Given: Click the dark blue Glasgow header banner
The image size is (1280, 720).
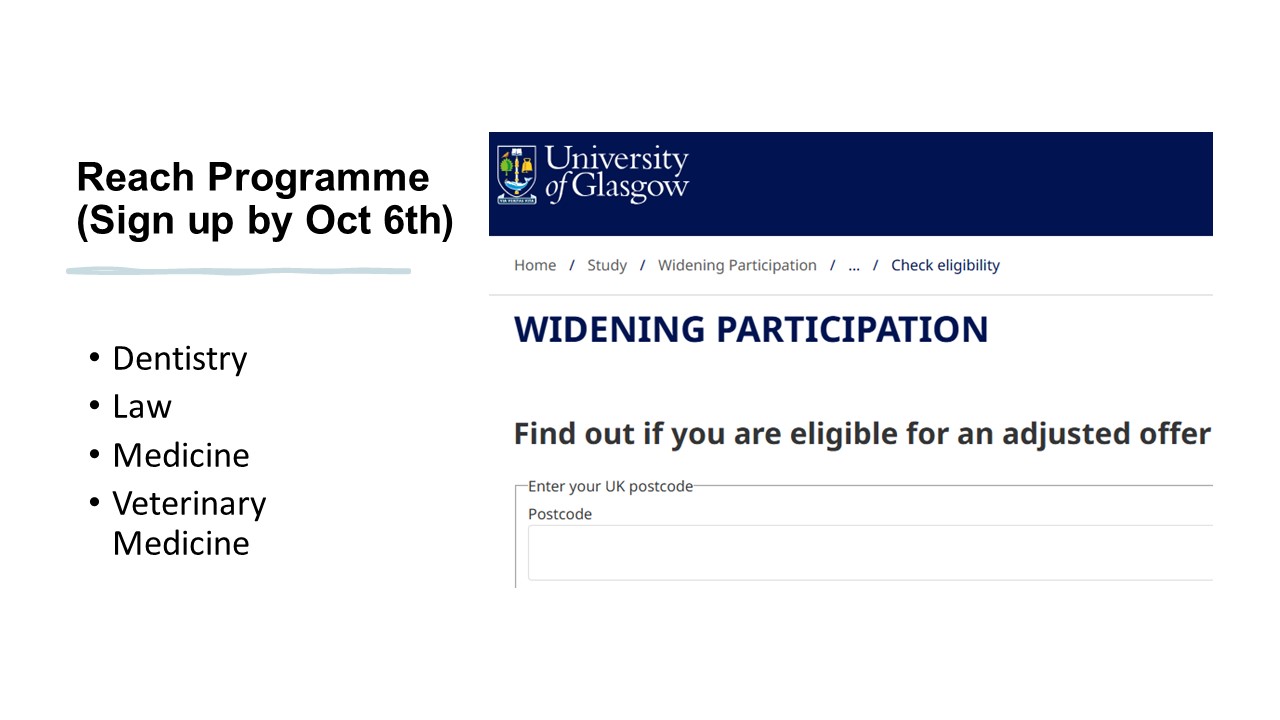Looking at the screenshot, I should pos(851,184).
